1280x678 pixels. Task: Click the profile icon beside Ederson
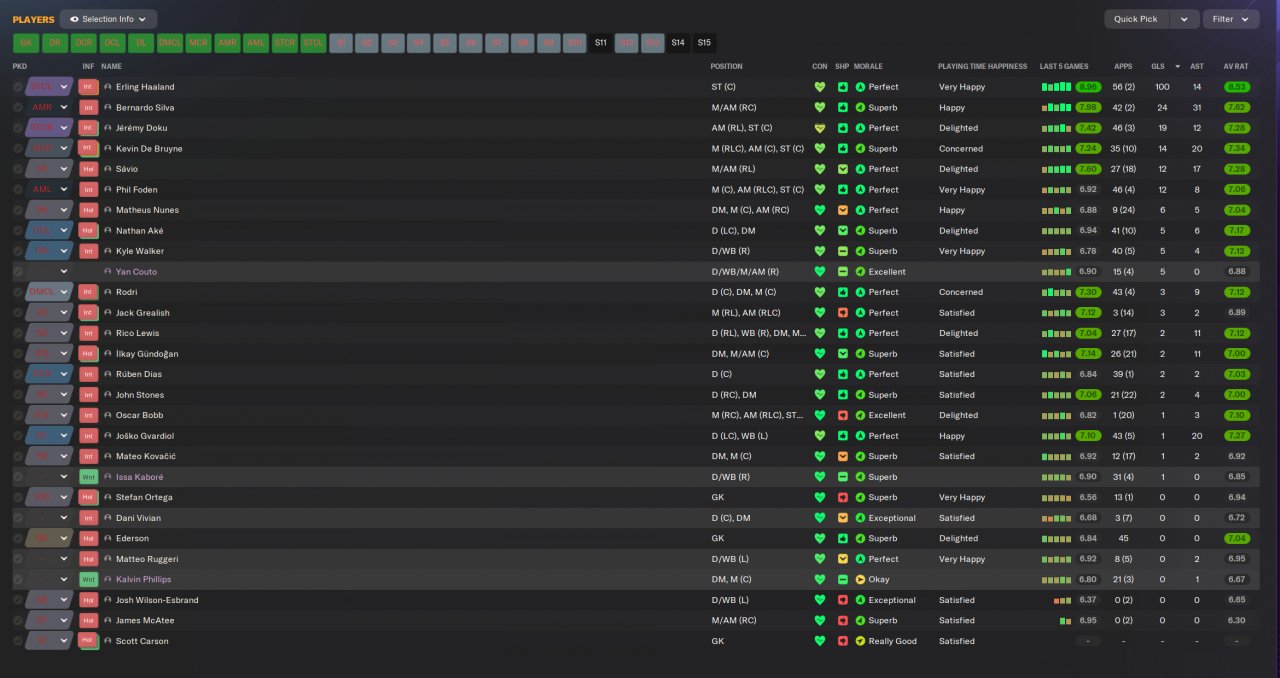pyautogui.click(x=108, y=539)
